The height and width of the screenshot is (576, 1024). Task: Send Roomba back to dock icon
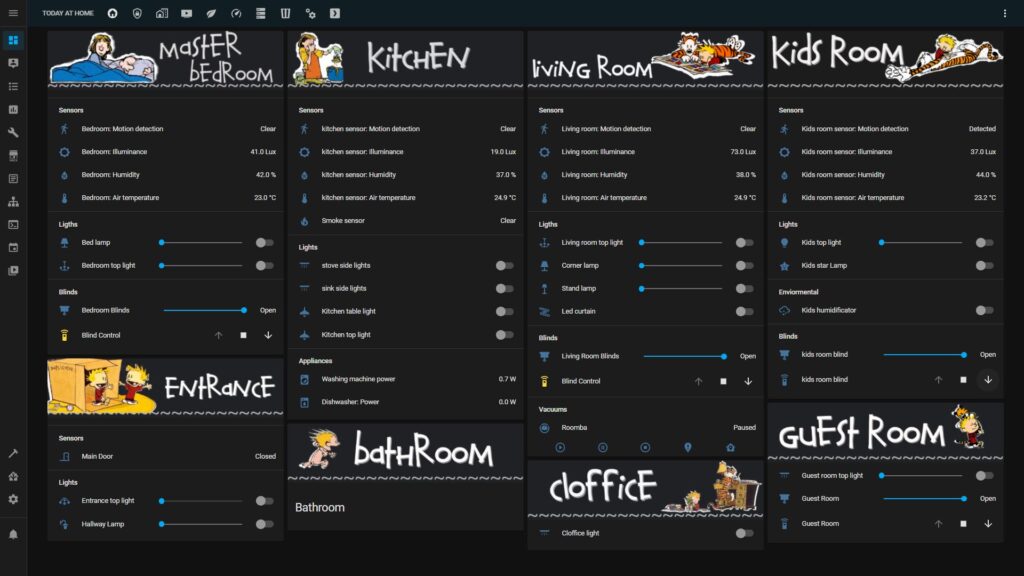[x=730, y=447]
